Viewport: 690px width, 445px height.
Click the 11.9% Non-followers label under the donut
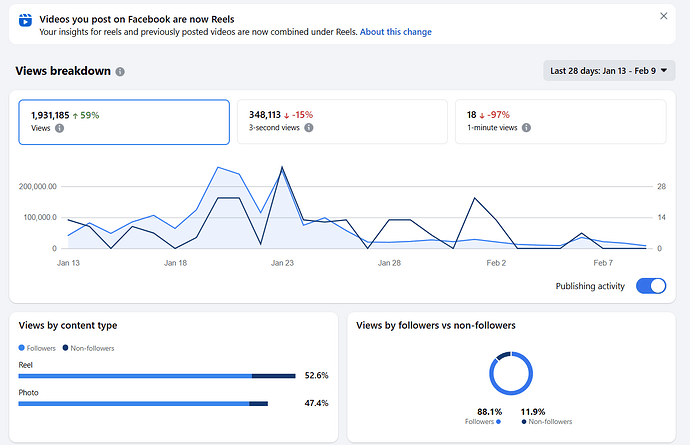[535, 415]
